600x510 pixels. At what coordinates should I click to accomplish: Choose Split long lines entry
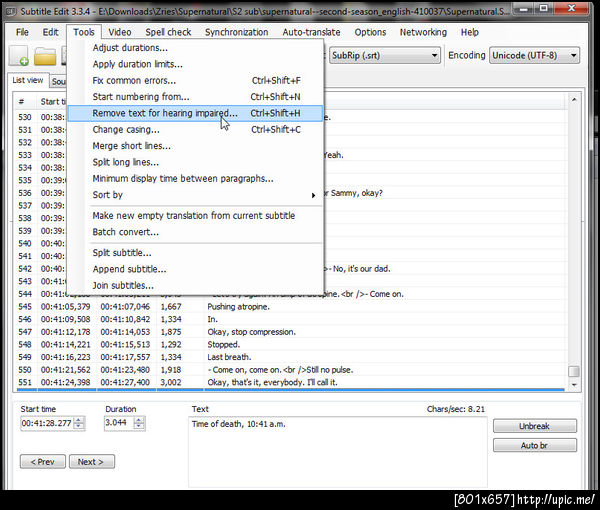(195, 162)
